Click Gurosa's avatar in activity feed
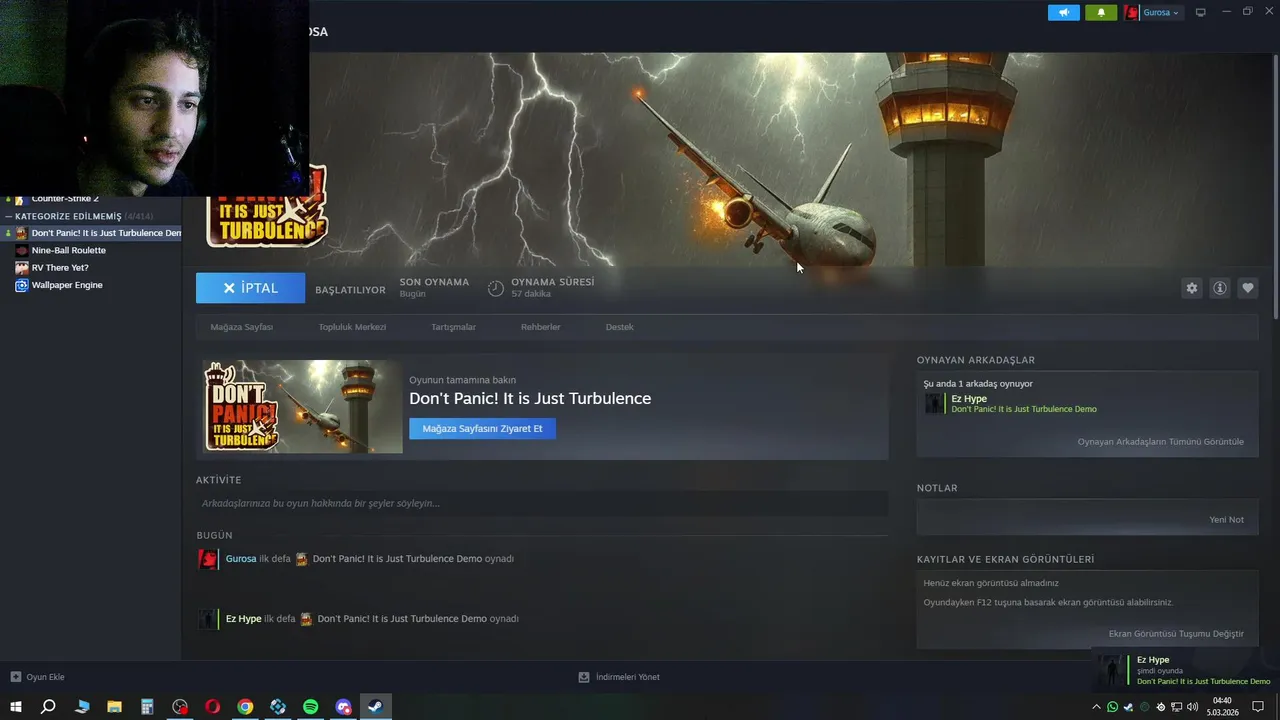Image resolution: width=1280 pixels, height=720 pixels. coord(208,559)
